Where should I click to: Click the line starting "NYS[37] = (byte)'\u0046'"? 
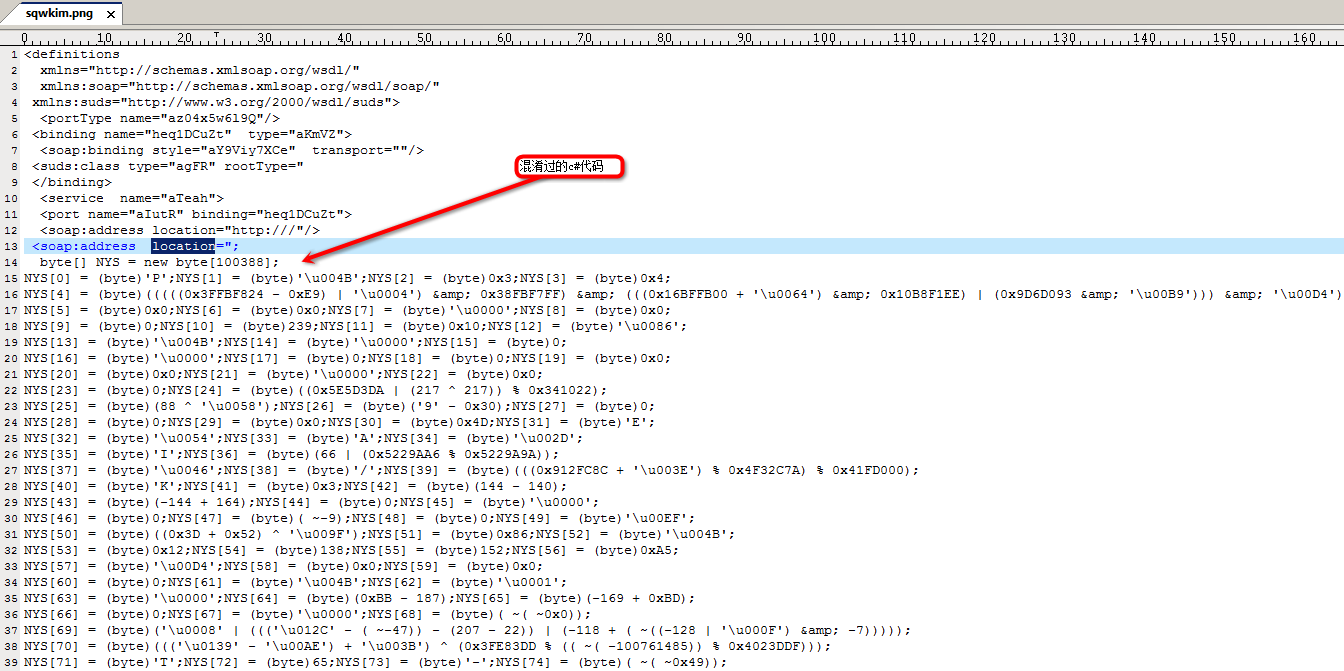(x=472, y=470)
